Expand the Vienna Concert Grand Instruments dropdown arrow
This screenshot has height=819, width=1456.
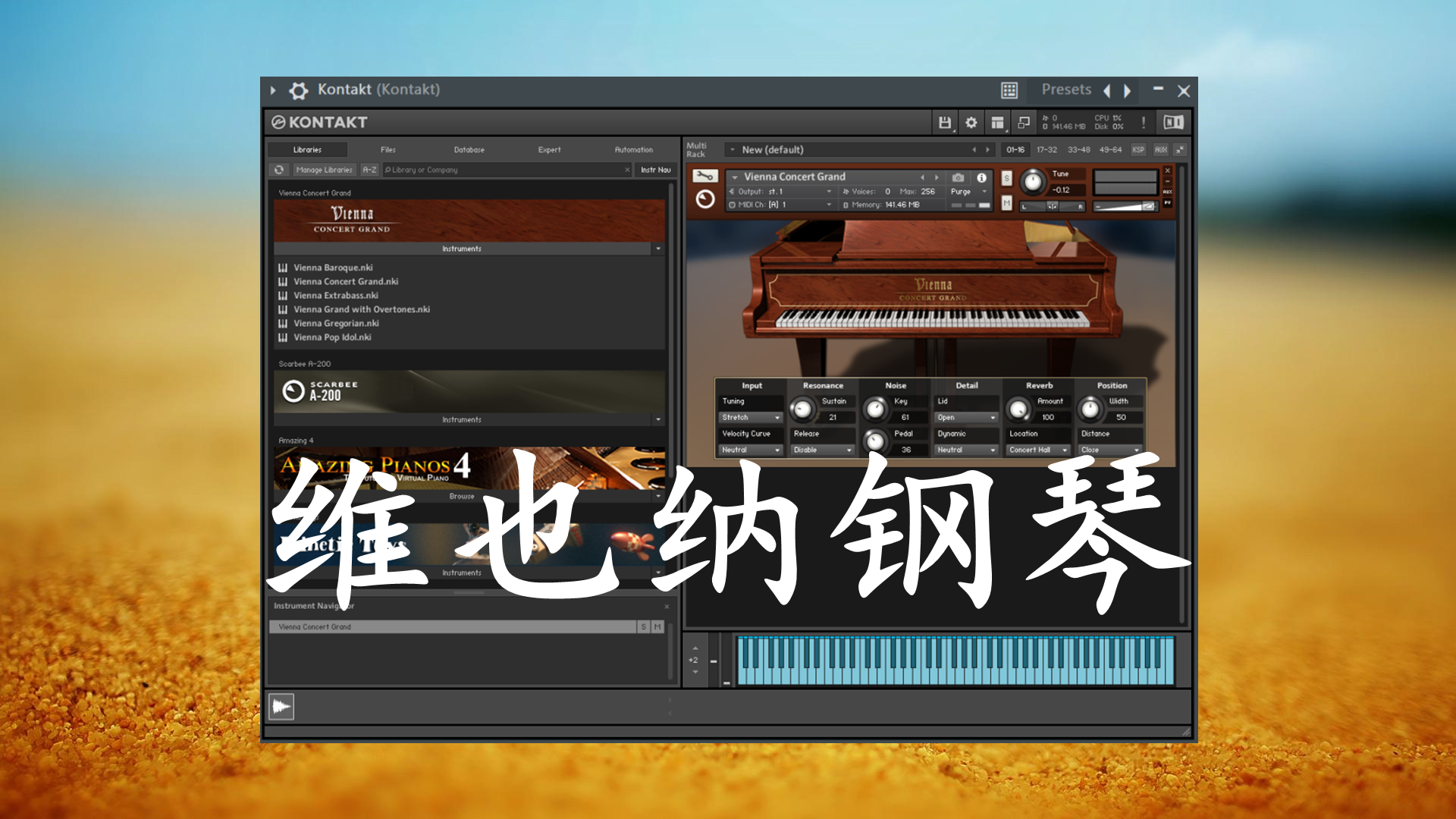(x=658, y=249)
